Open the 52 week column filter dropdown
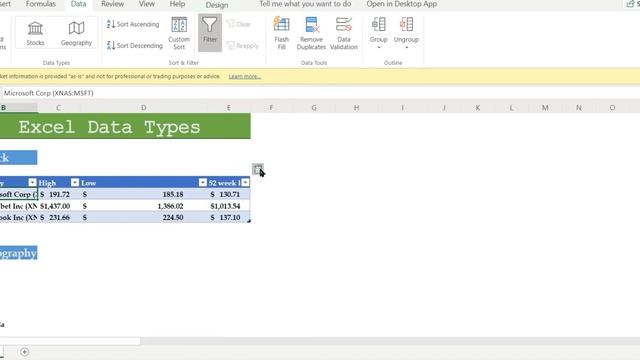Screen dimensions: 640x360 [245, 182]
